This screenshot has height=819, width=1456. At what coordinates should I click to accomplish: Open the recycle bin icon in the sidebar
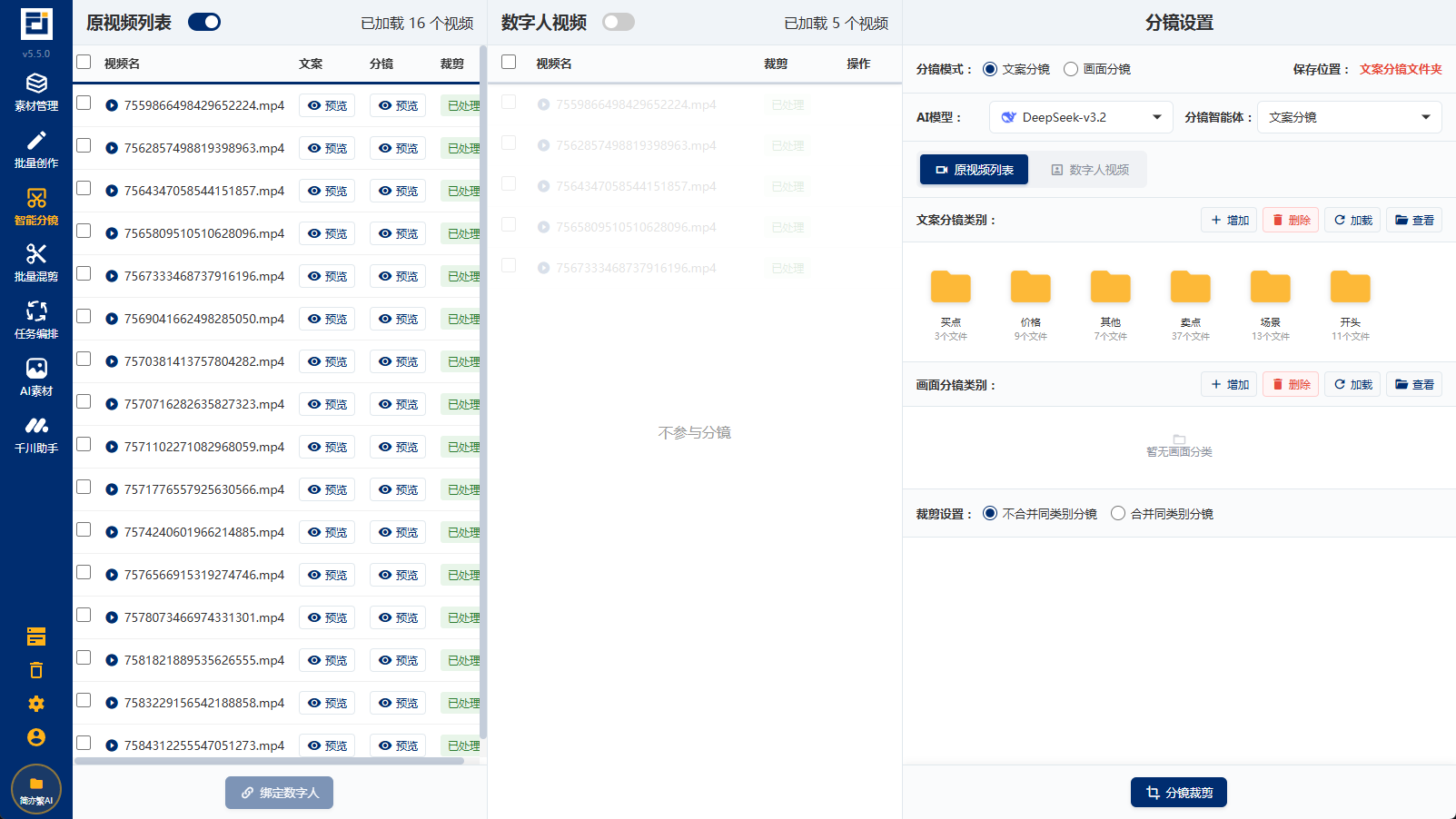click(35, 669)
